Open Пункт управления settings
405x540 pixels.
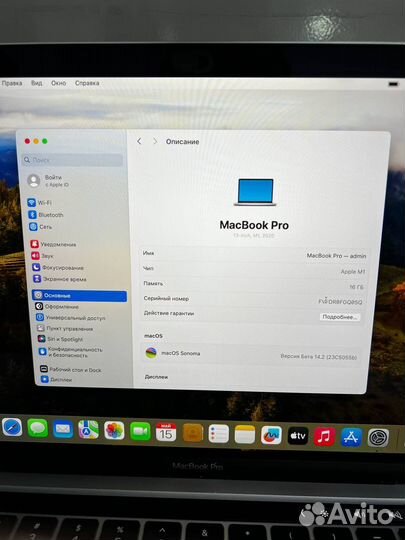65,328
